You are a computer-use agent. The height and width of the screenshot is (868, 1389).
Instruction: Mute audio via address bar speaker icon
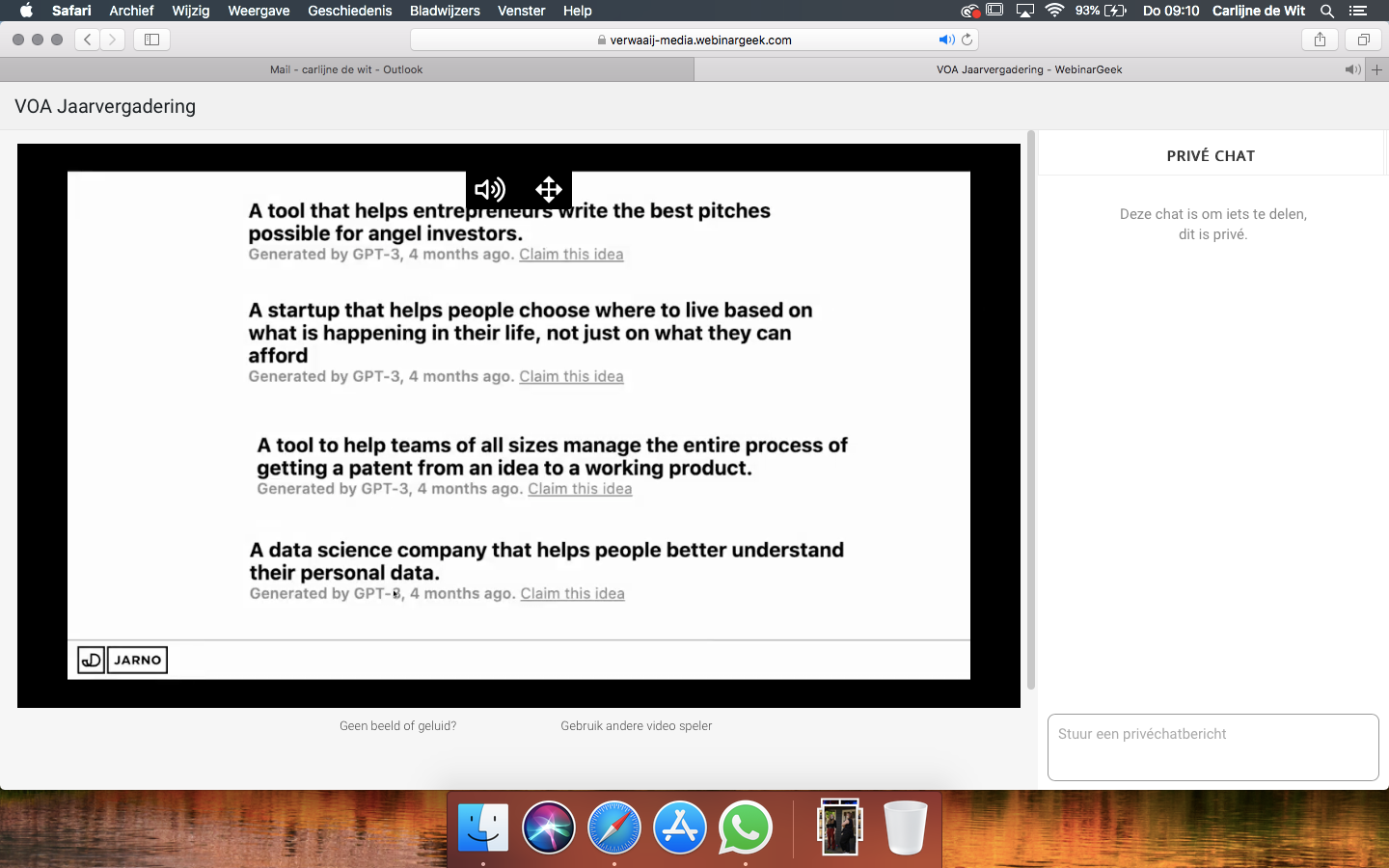[x=946, y=40]
